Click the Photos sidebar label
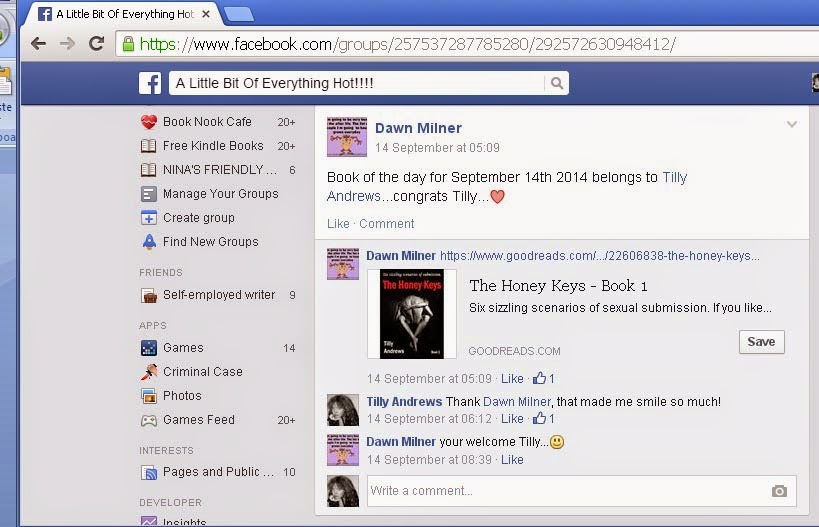 tap(182, 396)
